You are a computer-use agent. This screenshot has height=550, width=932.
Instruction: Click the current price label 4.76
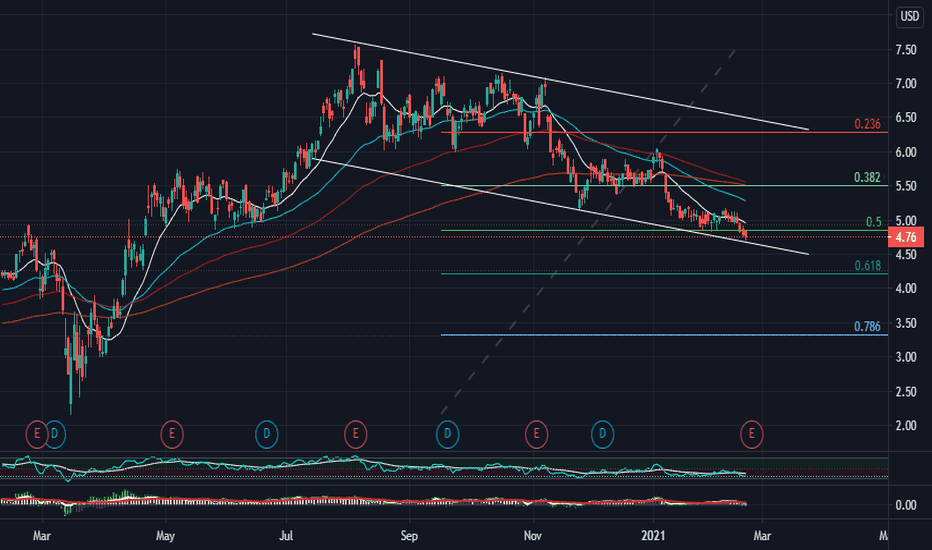point(906,237)
